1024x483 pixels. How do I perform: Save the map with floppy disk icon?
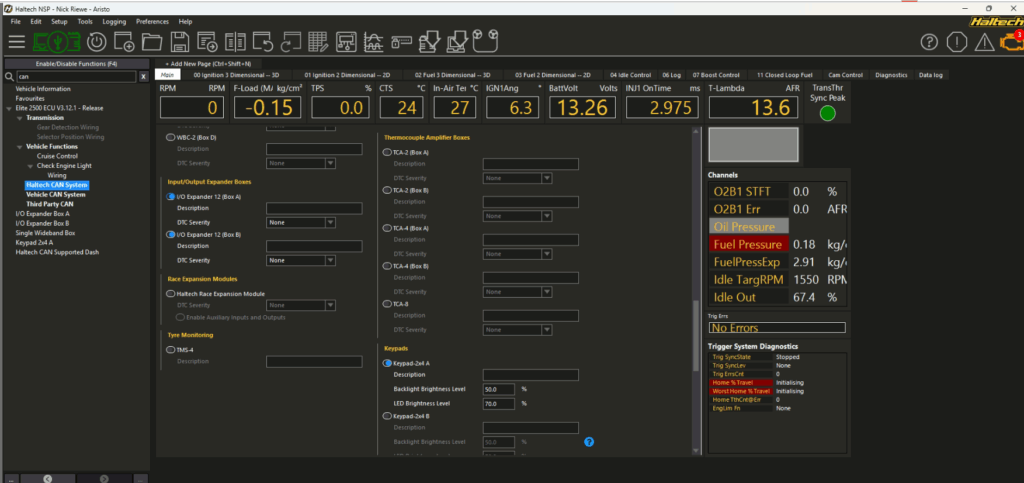[180, 42]
